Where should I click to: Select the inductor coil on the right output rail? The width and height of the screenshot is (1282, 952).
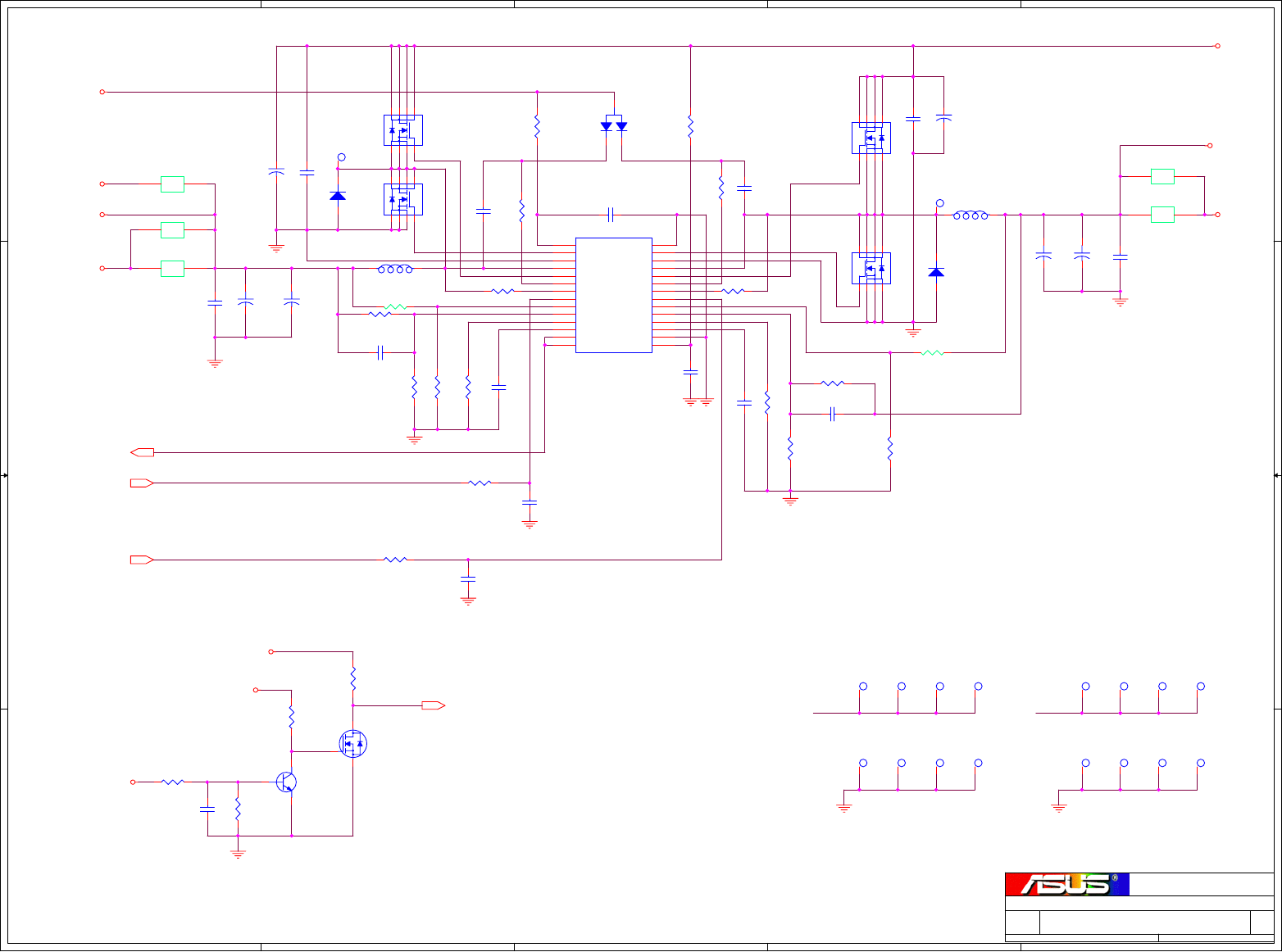pyautogui.click(x=971, y=215)
